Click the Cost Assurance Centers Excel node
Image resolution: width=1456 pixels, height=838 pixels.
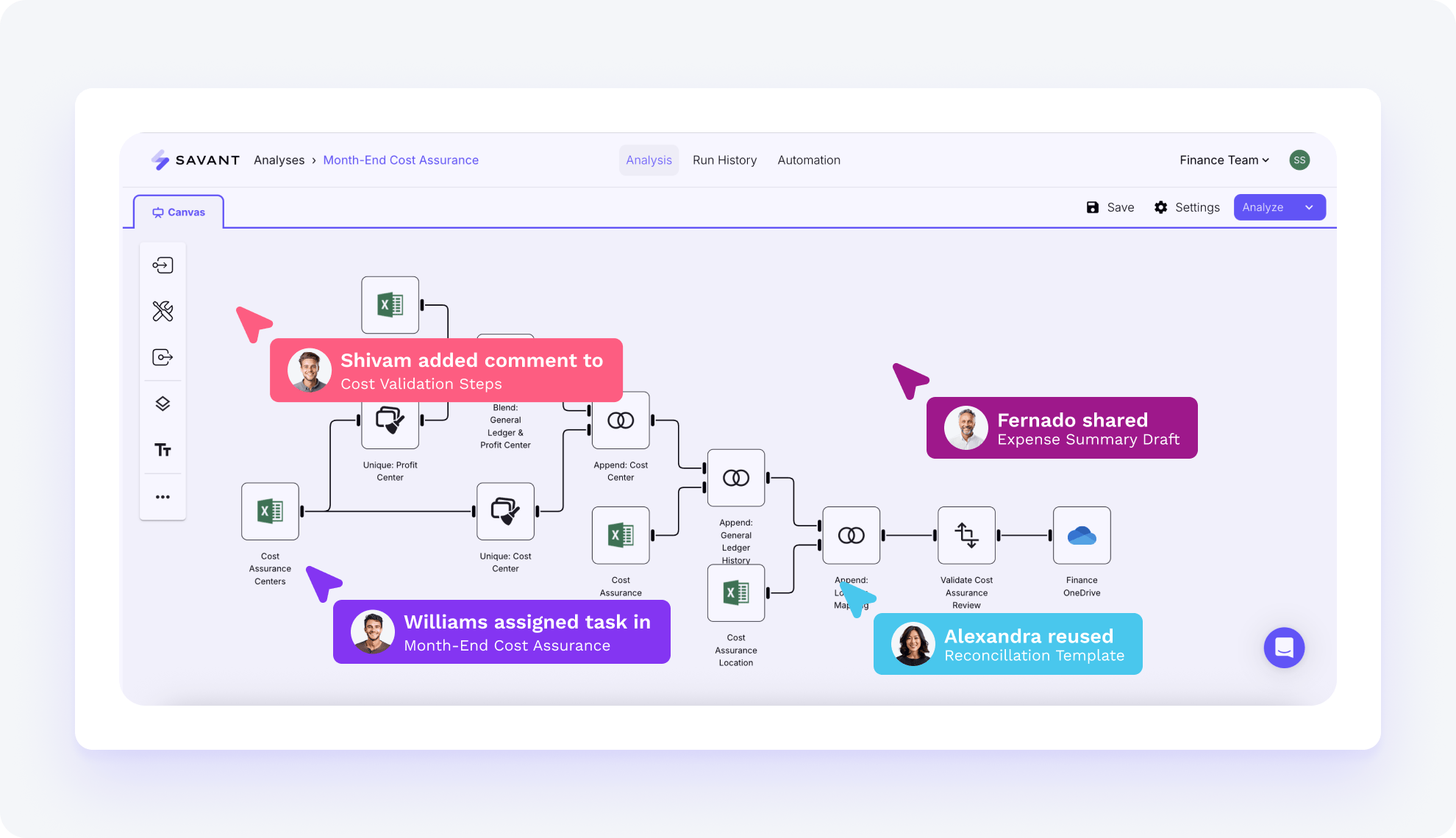tap(270, 511)
